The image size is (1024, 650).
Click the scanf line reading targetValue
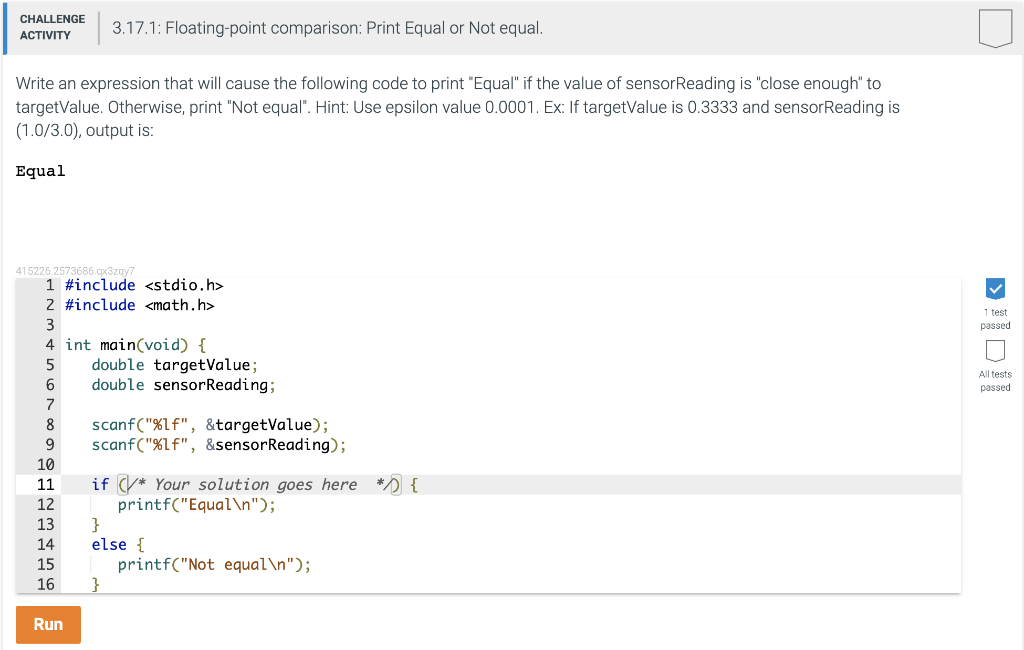click(x=210, y=425)
